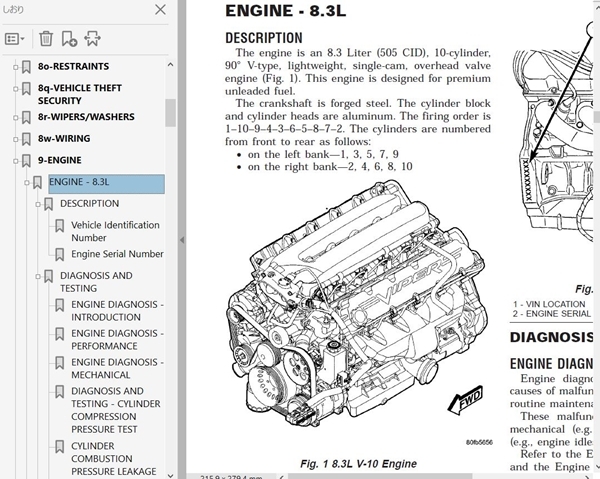Click bookmark icon beside 8w-WIRING

tap(26, 139)
